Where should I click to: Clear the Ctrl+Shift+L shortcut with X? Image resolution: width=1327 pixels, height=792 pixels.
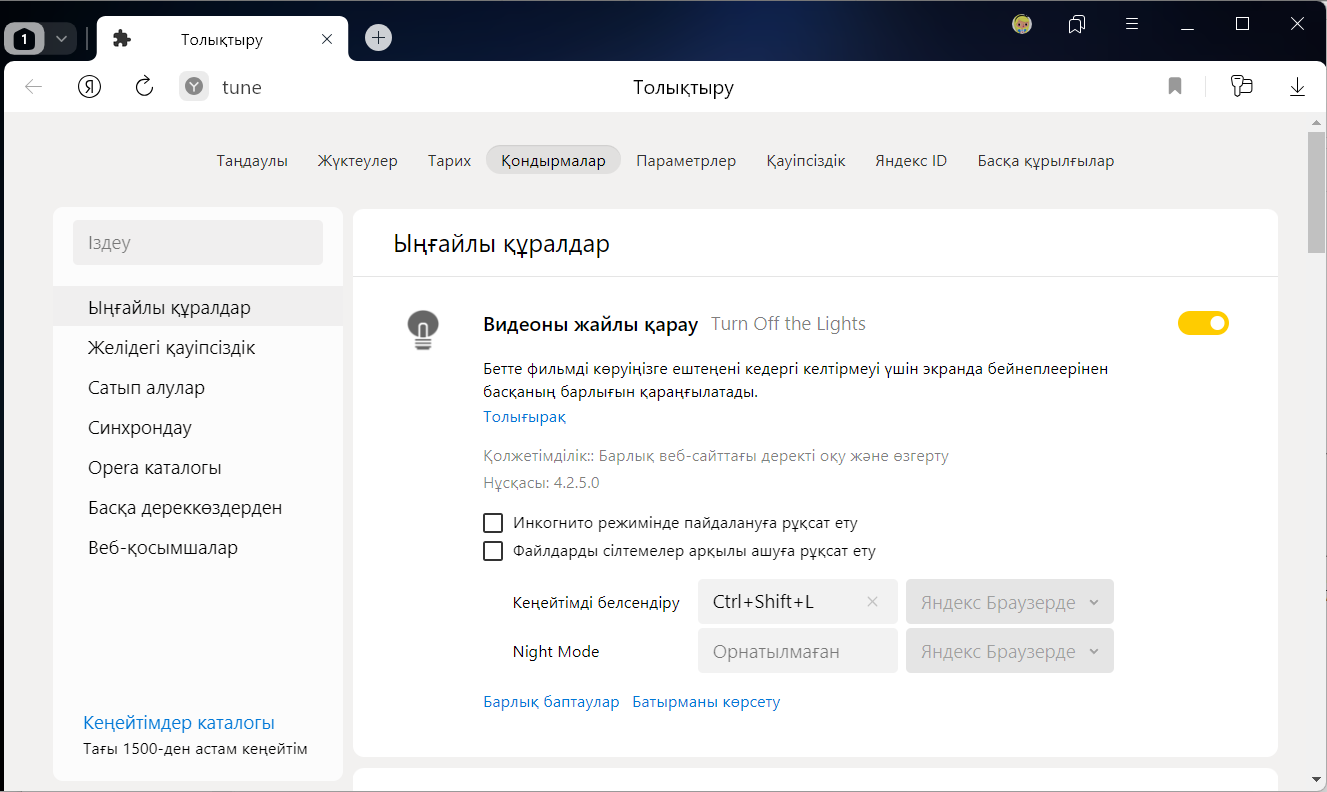872,602
